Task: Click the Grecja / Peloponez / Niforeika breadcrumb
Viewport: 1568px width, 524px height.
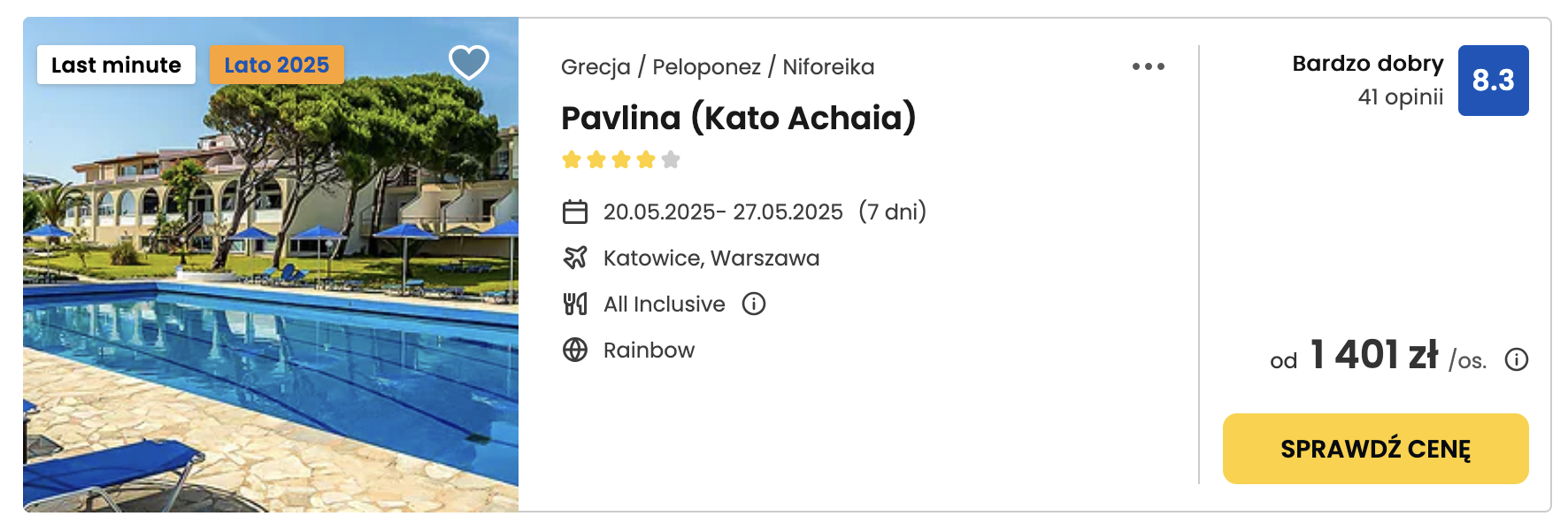Action: click(718, 66)
